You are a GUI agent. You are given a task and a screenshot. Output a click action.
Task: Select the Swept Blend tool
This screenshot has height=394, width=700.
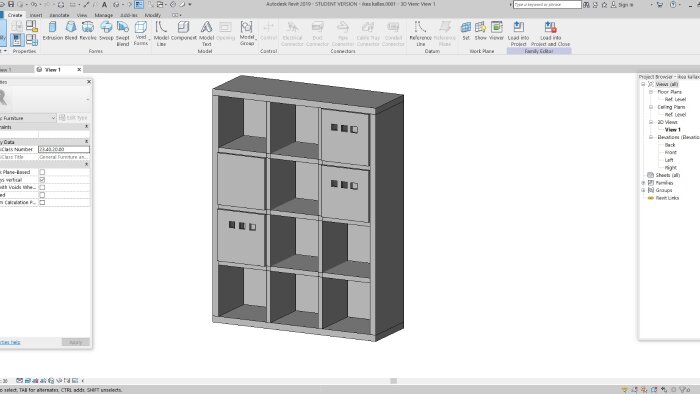123,33
